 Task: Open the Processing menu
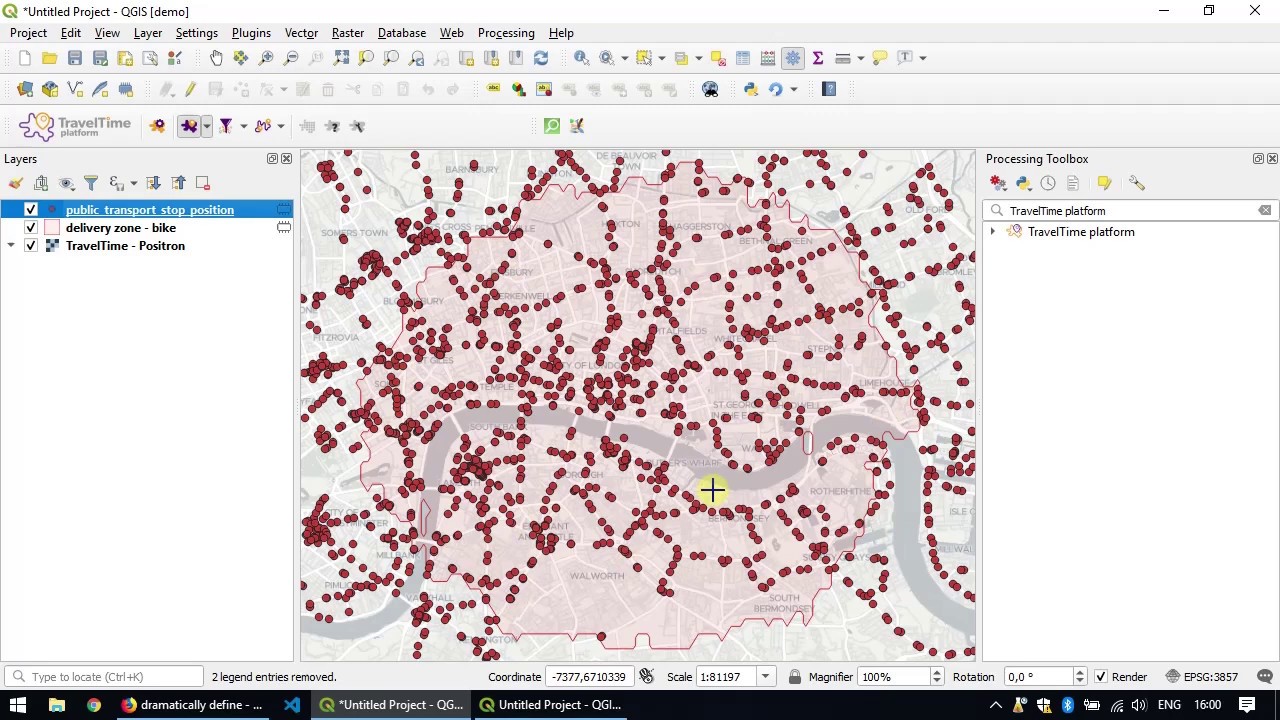pyautogui.click(x=506, y=33)
